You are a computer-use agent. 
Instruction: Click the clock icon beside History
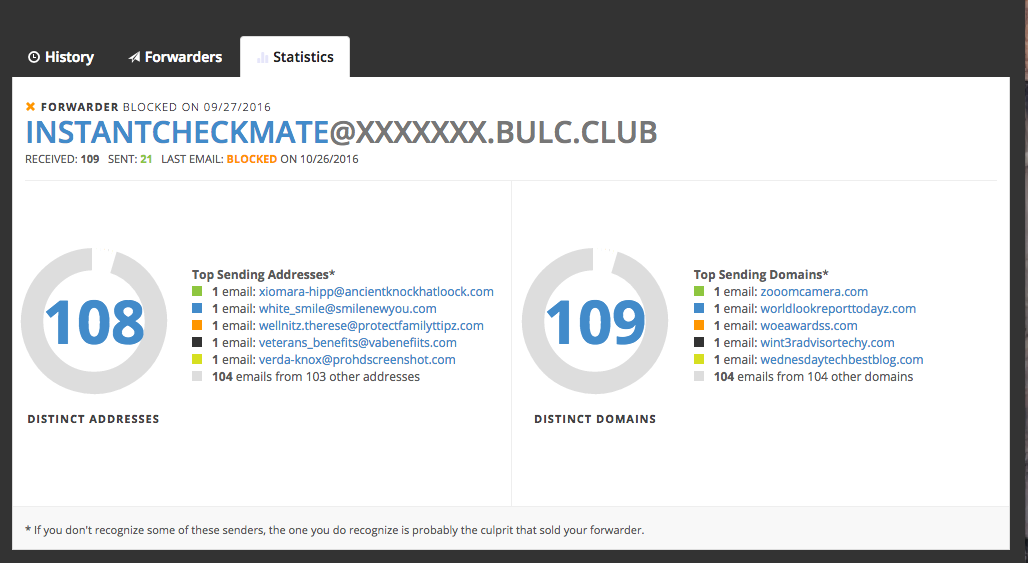33,57
